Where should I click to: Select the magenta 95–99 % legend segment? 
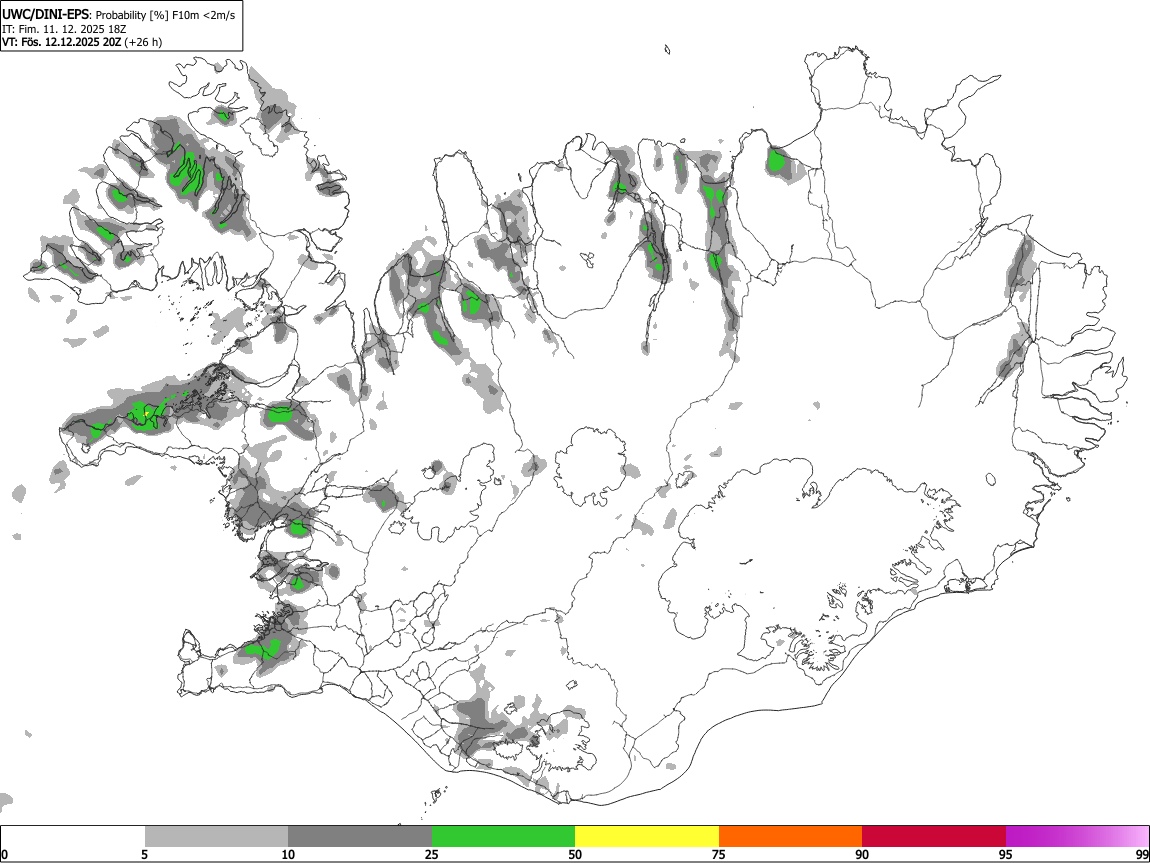(x=1077, y=836)
